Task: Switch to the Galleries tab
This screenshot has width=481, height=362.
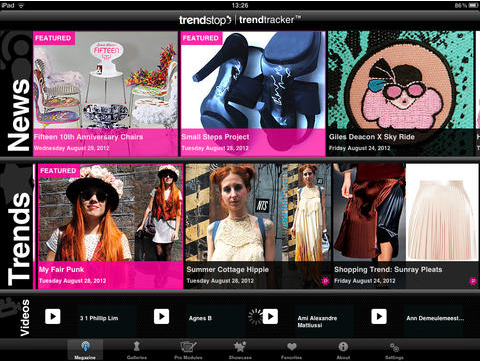Action: (x=137, y=350)
